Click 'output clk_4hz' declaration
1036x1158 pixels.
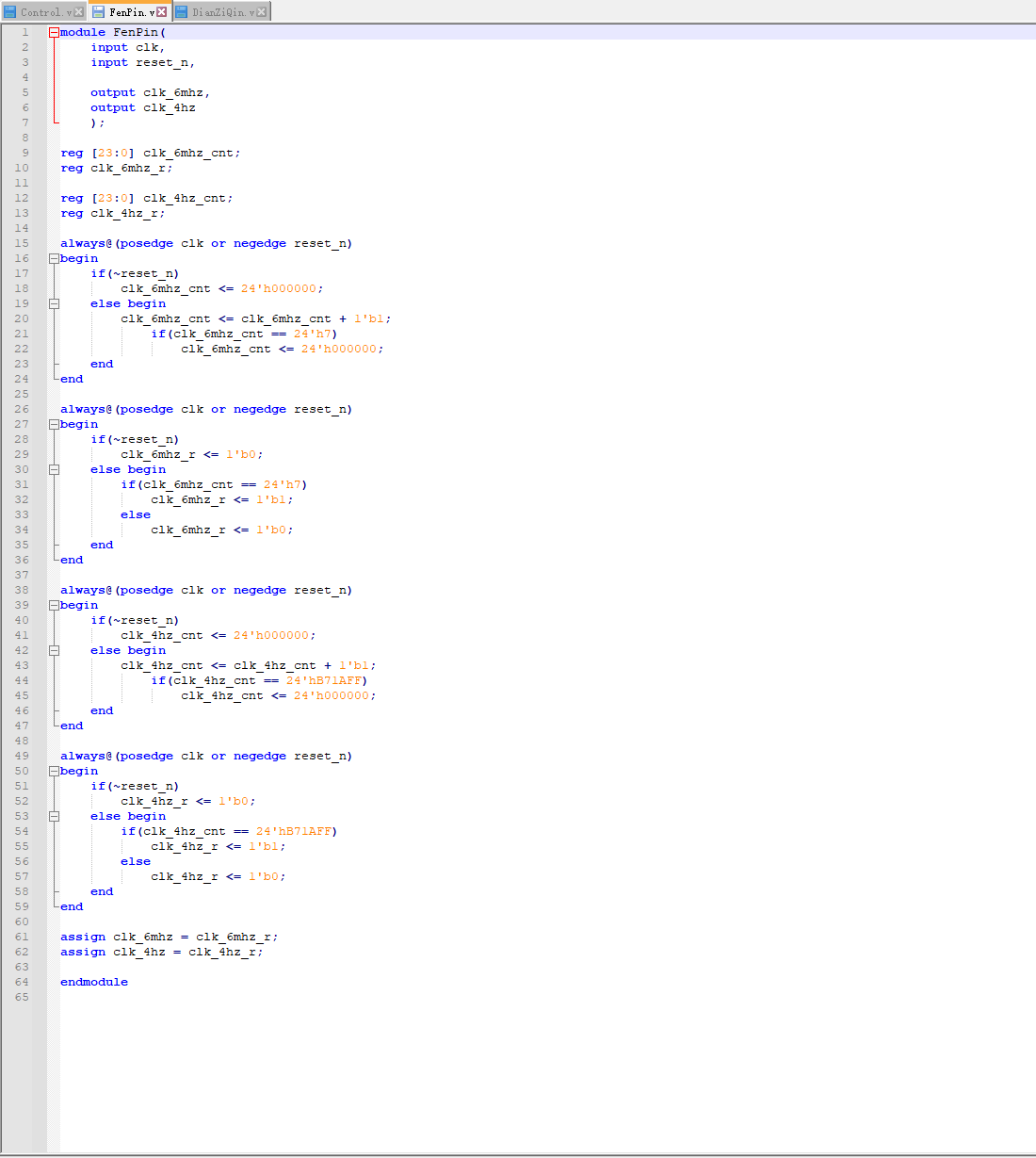click(x=143, y=107)
